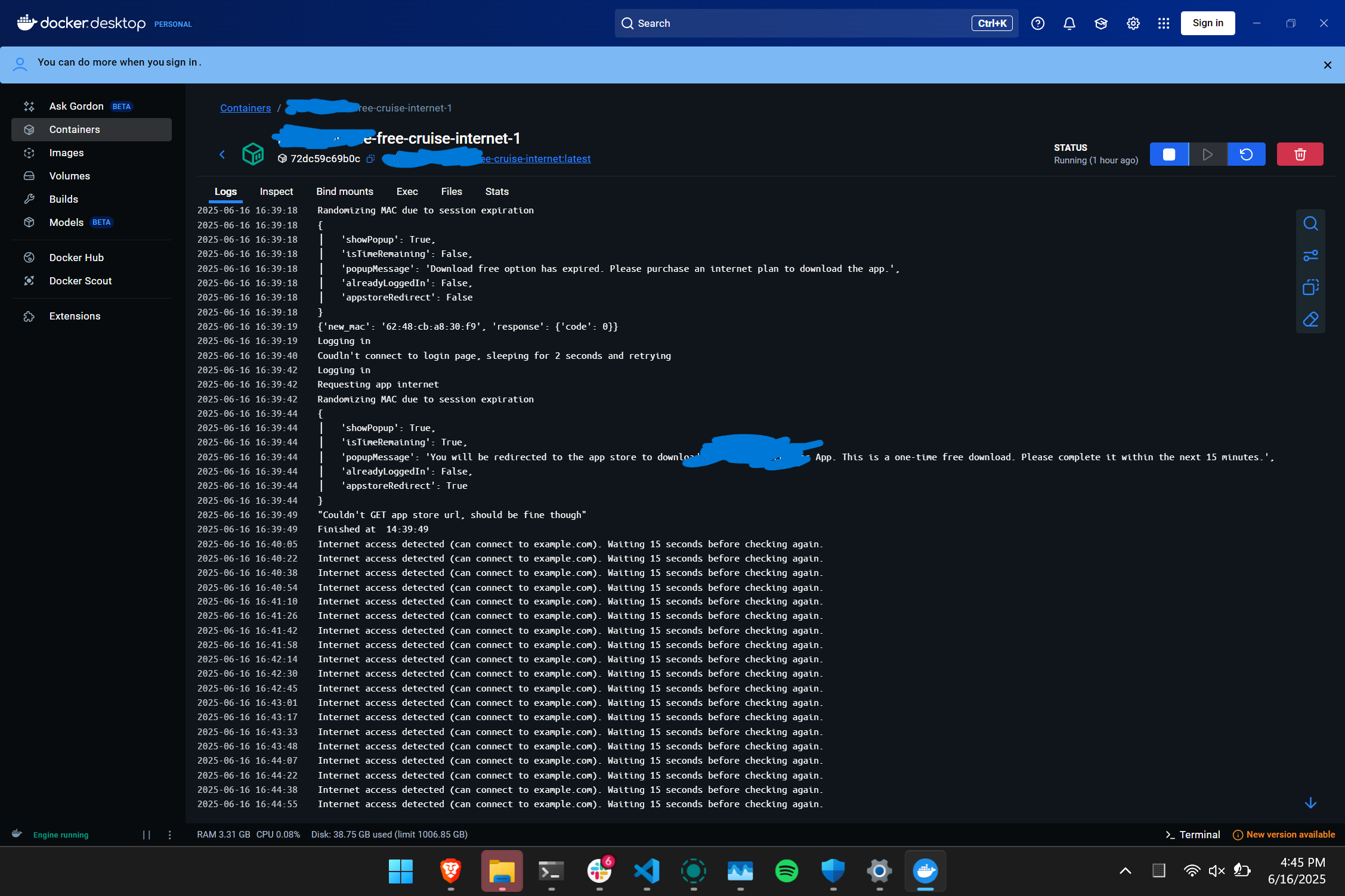This screenshot has height=896, width=1345.
Task: Click the RAM 3.31 GB status text
Action: [224, 835]
